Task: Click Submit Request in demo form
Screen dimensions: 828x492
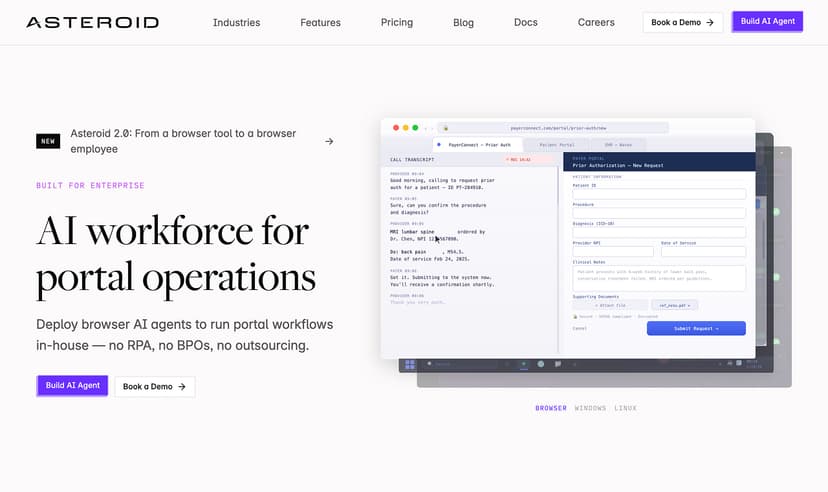Action: tap(696, 328)
